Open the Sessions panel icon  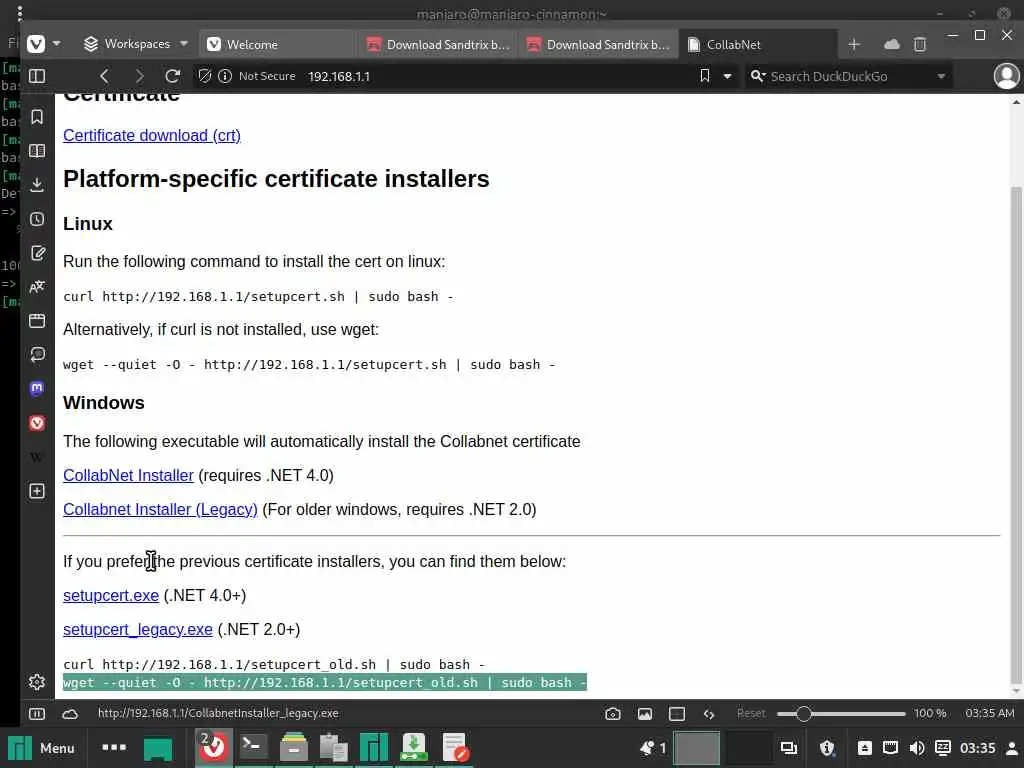coord(37,355)
